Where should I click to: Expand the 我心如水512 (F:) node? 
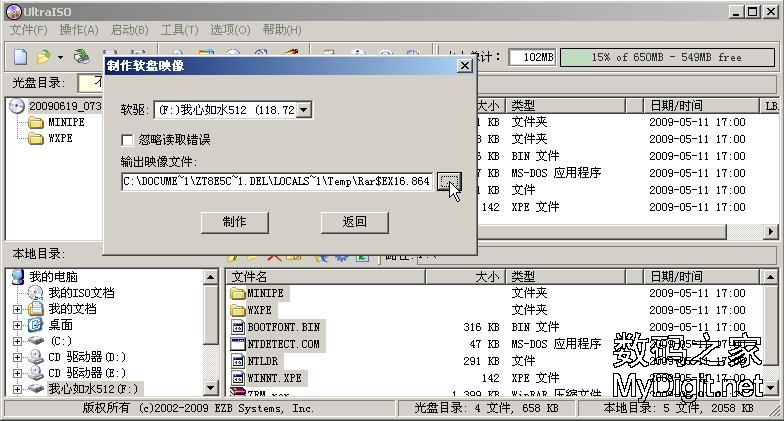[x=18, y=390]
